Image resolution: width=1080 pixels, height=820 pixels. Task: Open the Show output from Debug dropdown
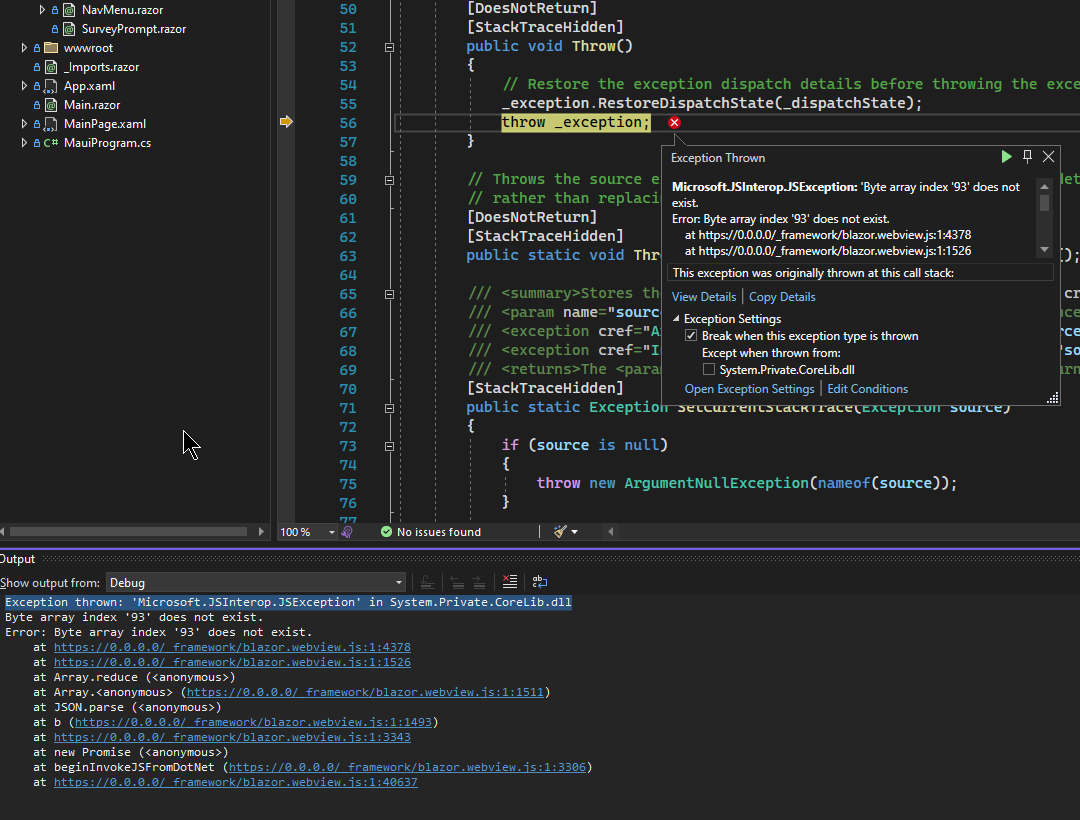256,582
